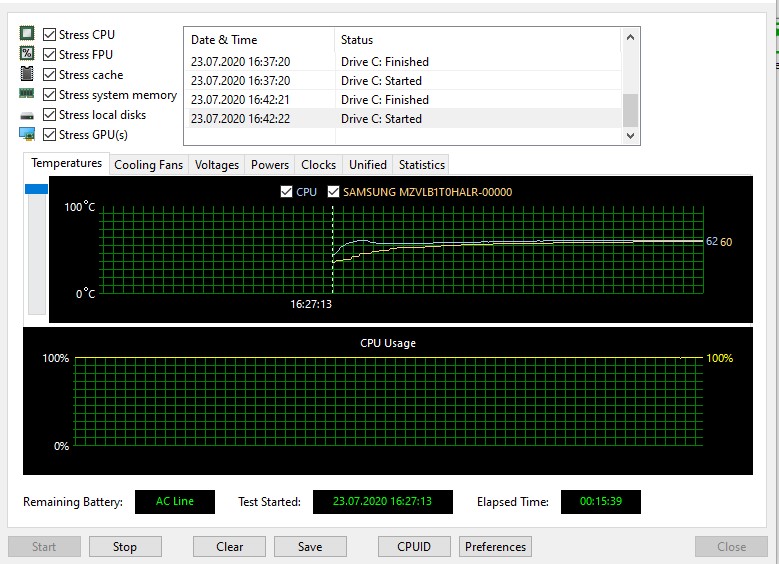Click the RAM module icon beside Stress system memory
Screen dimensions: 779x564
[x=27, y=93]
